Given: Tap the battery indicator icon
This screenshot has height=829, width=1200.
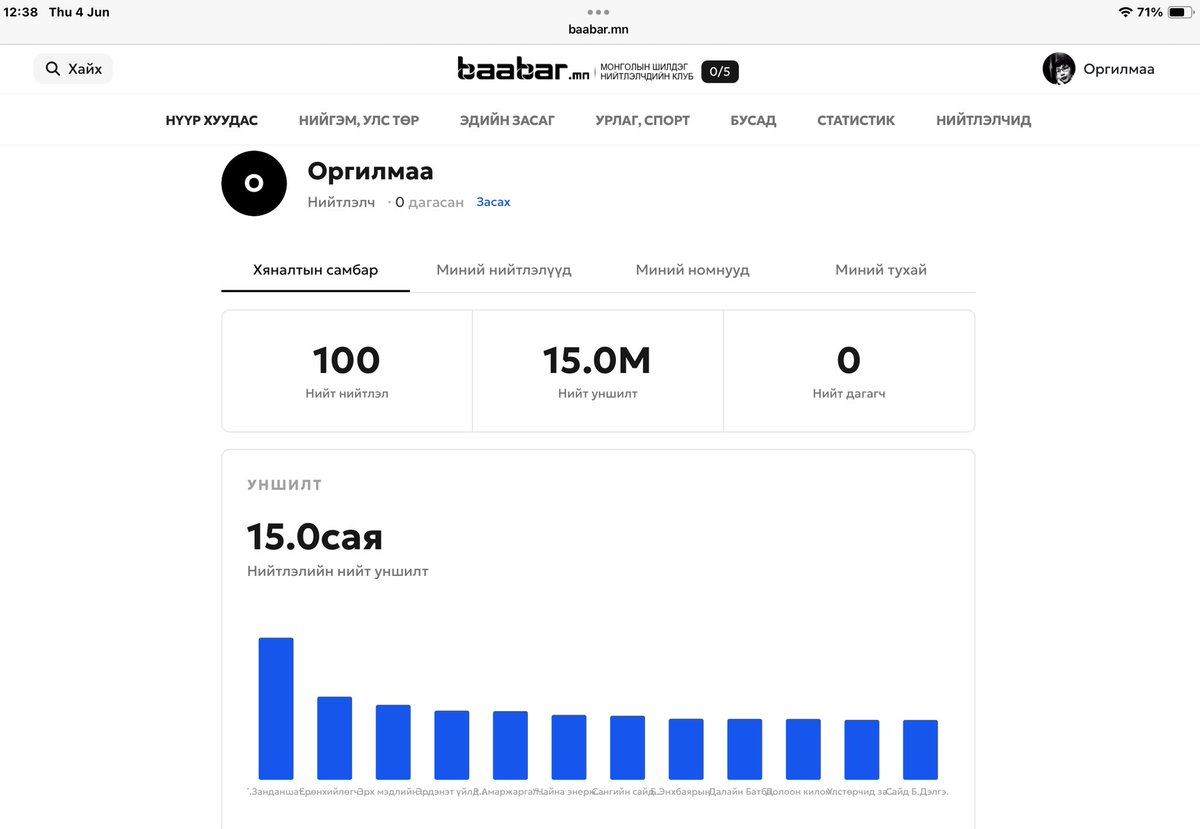Looking at the screenshot, I should click(1180, 12).
